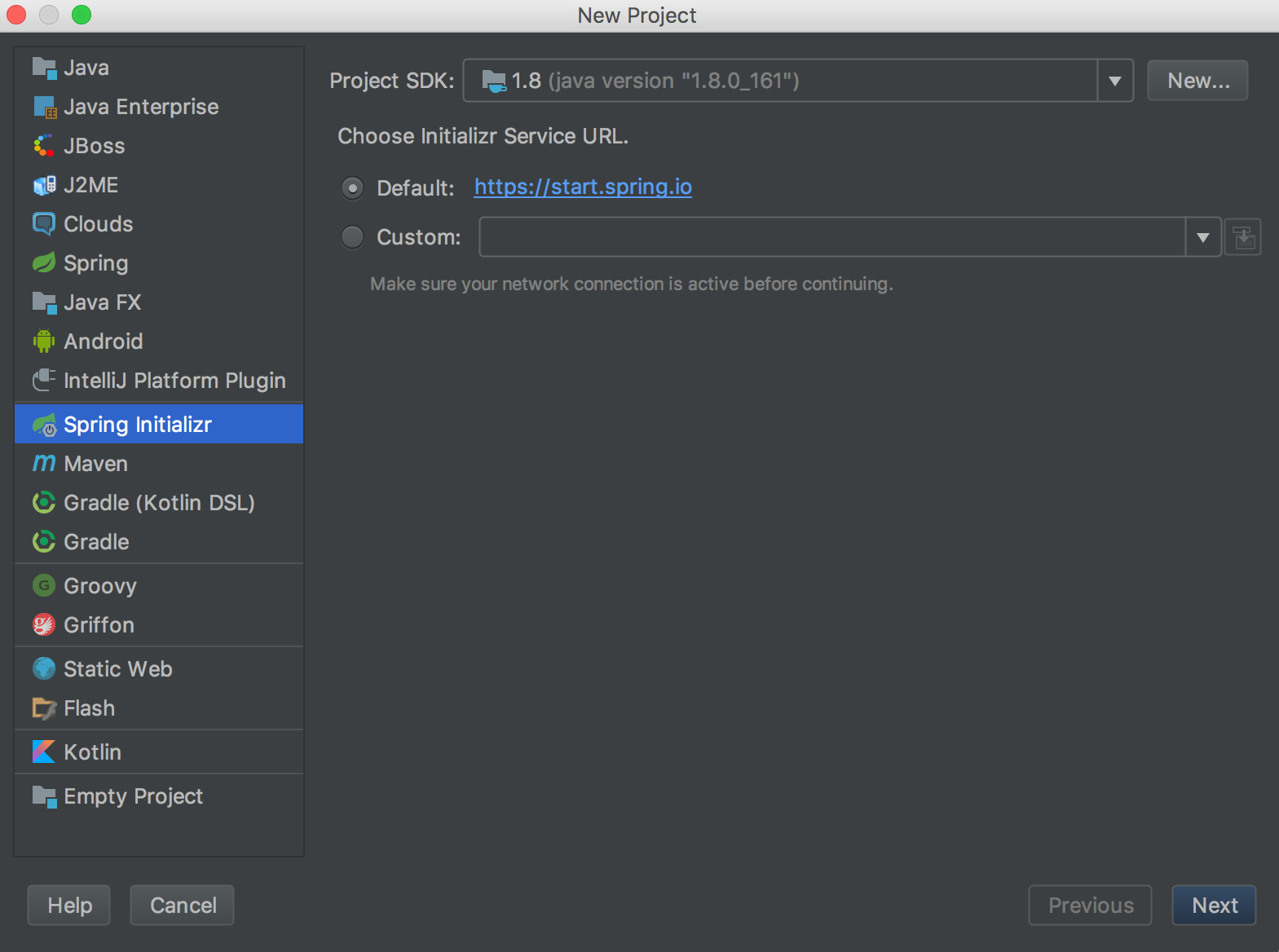Screen dimensions: 1279x952
Task: Cancel the New Project dialog
Action: [x=183, y=905]
